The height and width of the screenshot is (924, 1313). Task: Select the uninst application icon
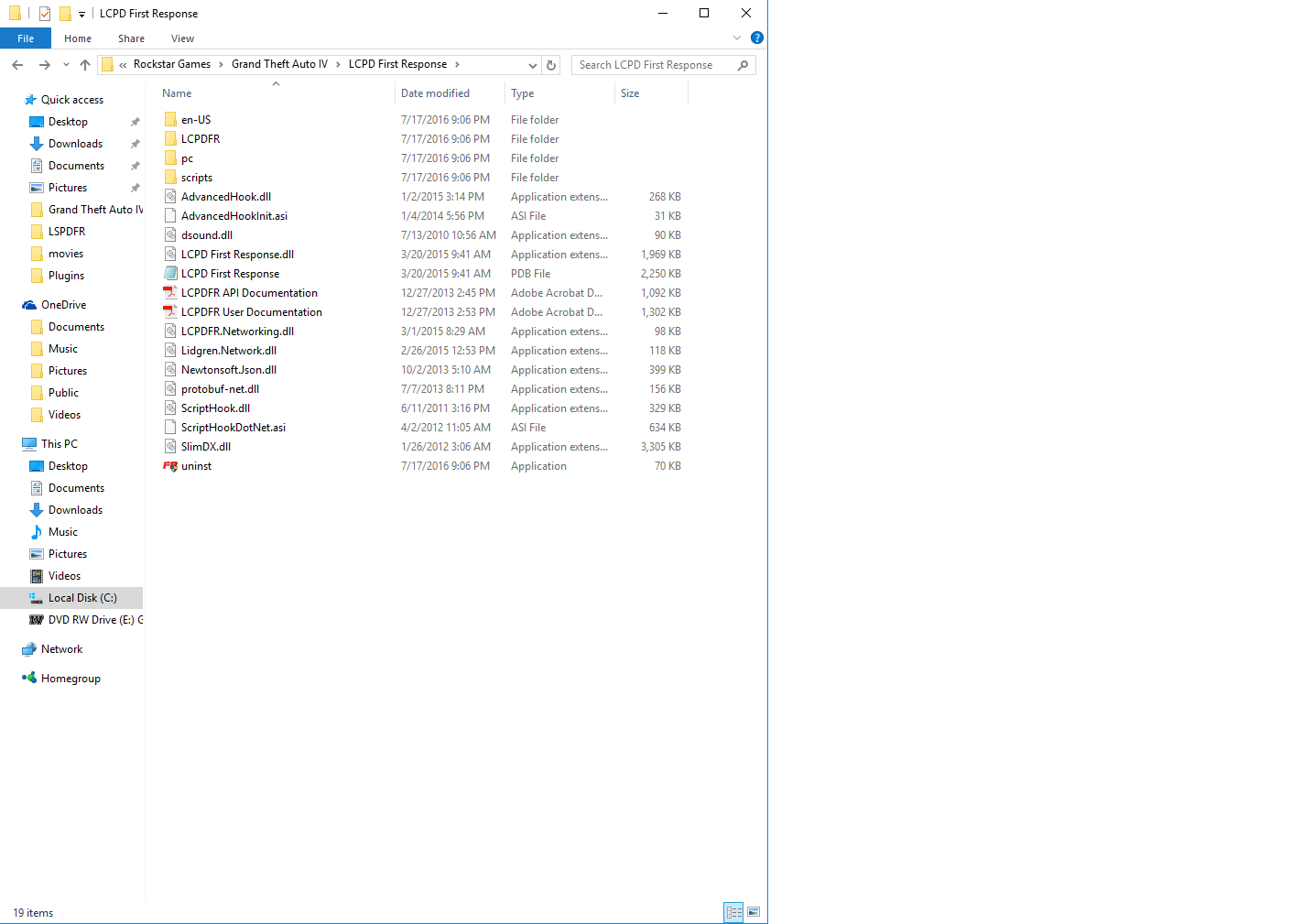[170, 466]
